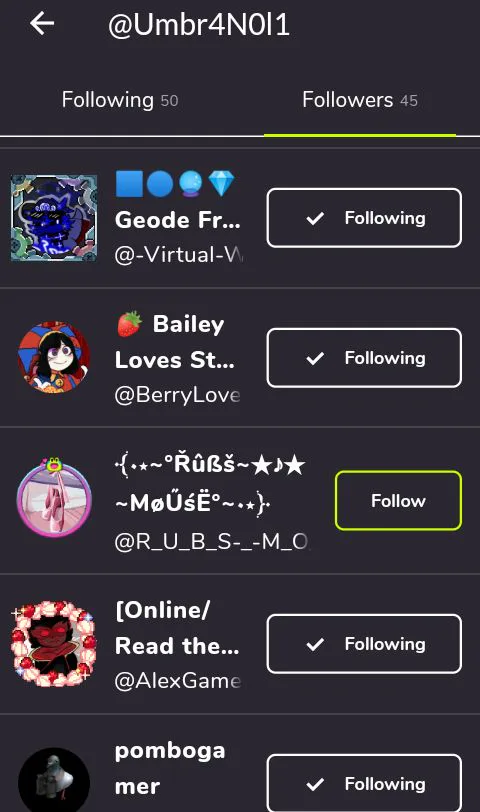Open the @Umbr4N0l1 header title
The image size is (480, 812).
pyautogui.click(x=199, y=25)
